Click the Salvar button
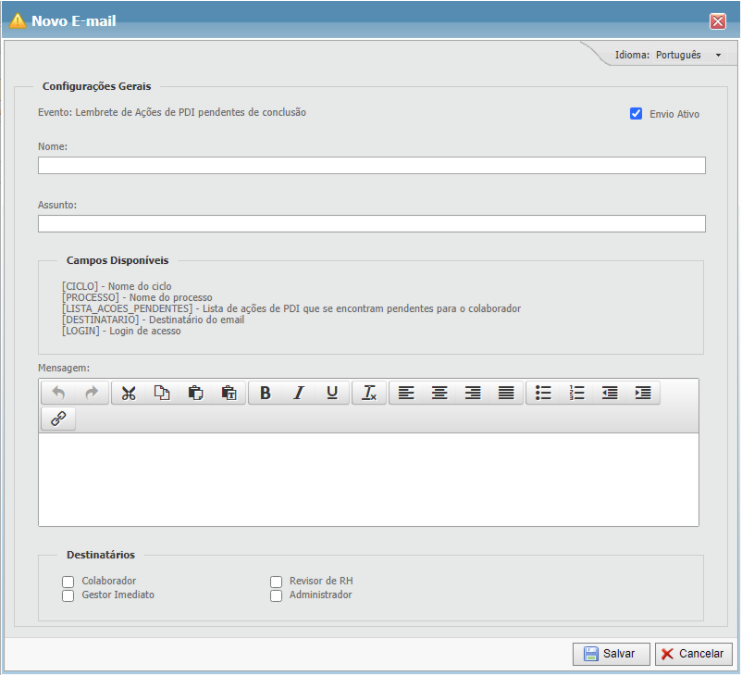The image size is (743, 675). pos(610,653)
